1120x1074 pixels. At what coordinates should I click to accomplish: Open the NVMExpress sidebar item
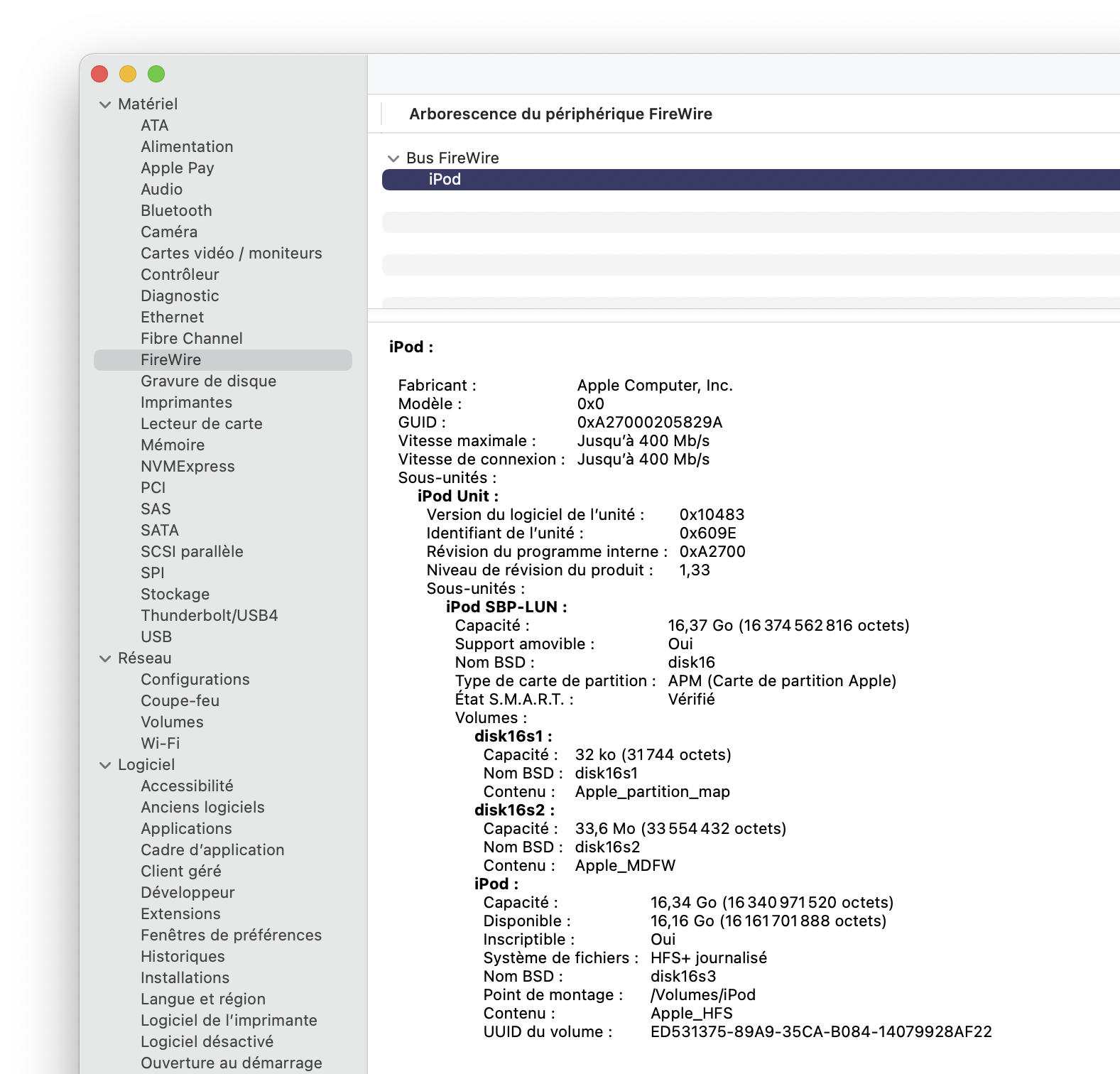tap(187, 467)
